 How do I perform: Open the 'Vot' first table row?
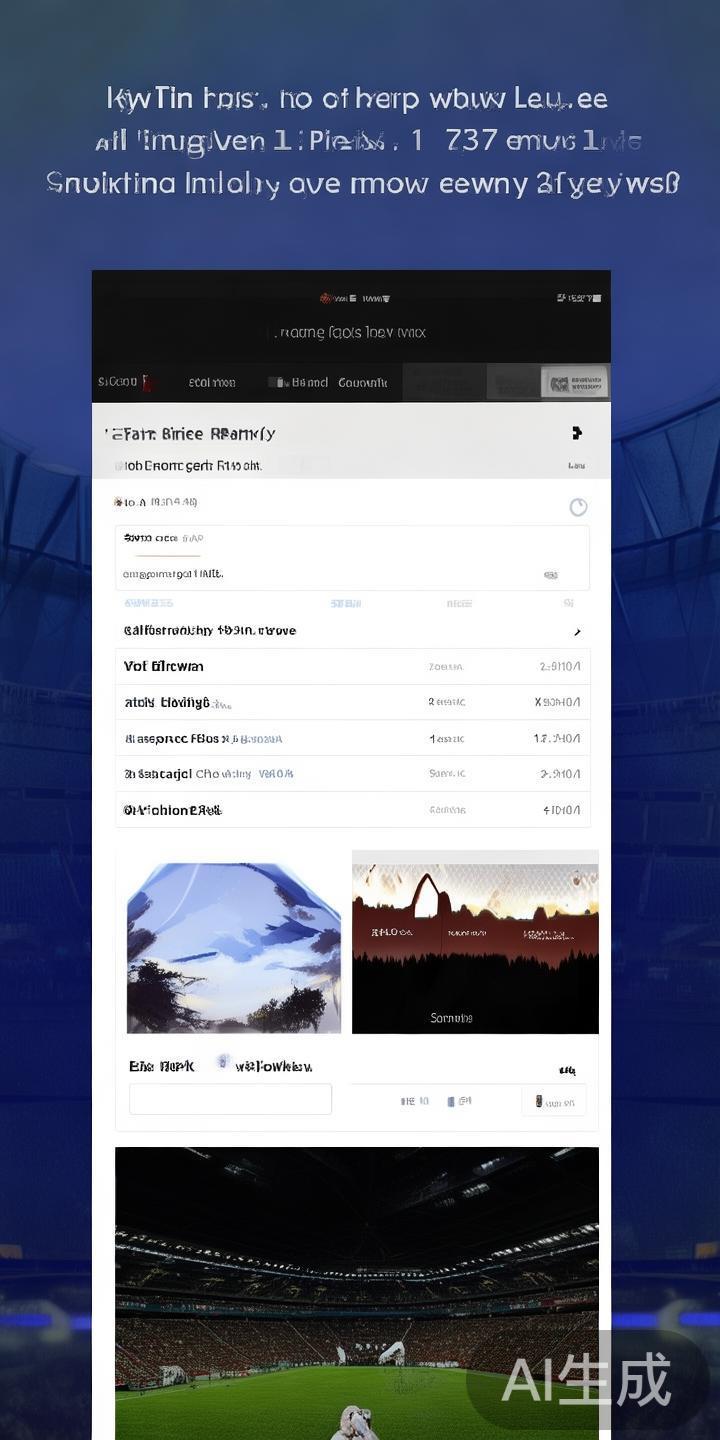[x=352, y=667]
